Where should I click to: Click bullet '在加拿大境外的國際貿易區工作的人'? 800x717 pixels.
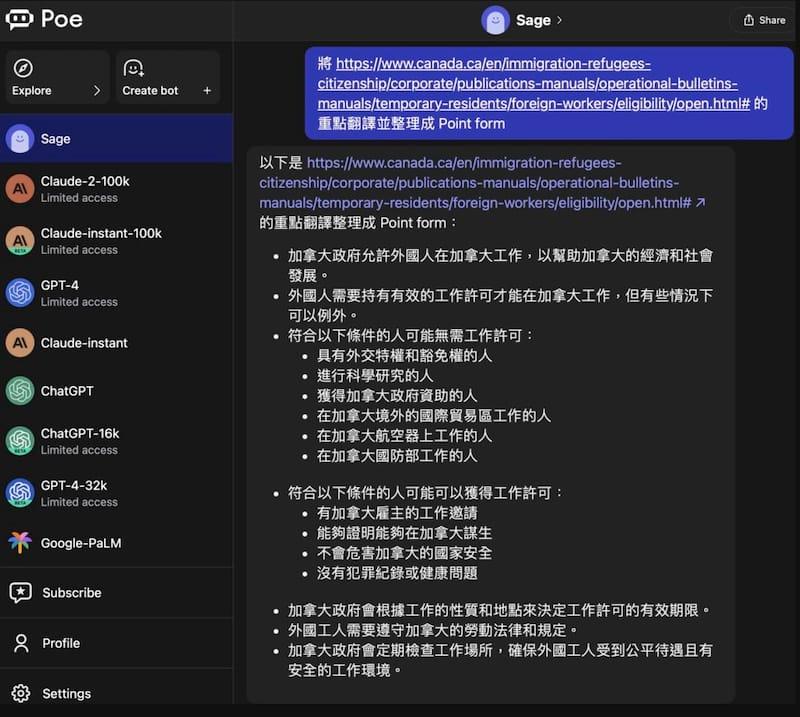(x=434, y=416)
